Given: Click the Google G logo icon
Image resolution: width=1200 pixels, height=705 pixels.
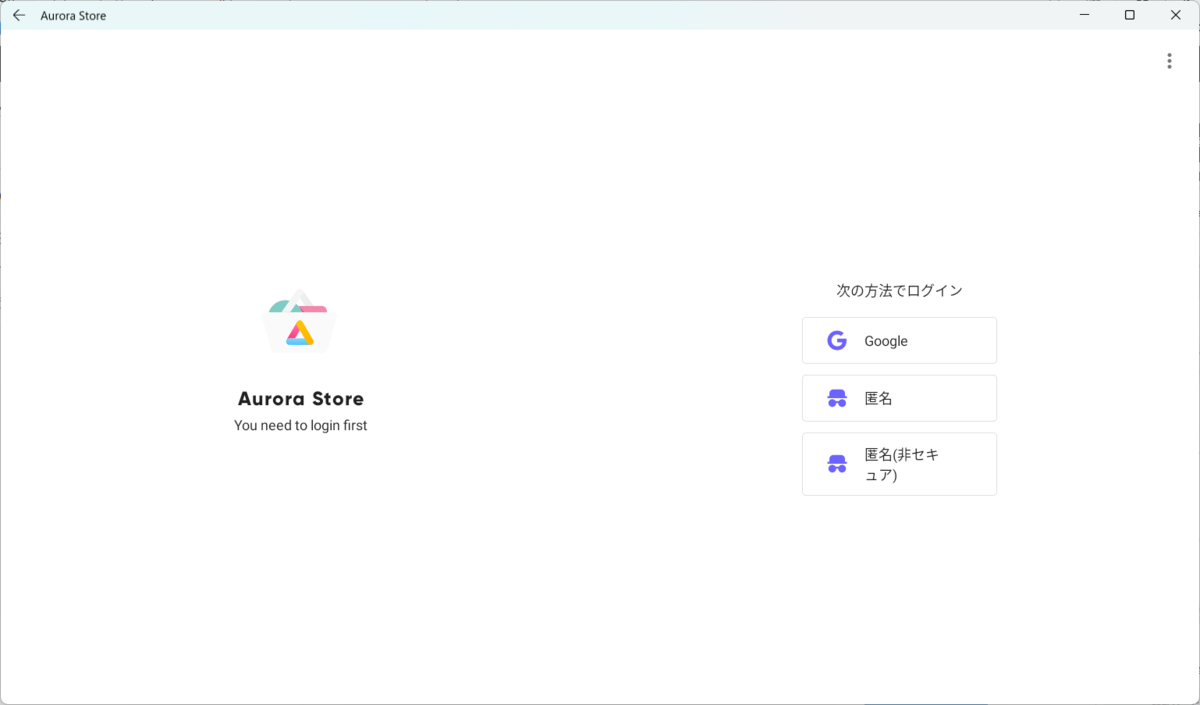Looking at the screenshot, I should coord(837,341).
